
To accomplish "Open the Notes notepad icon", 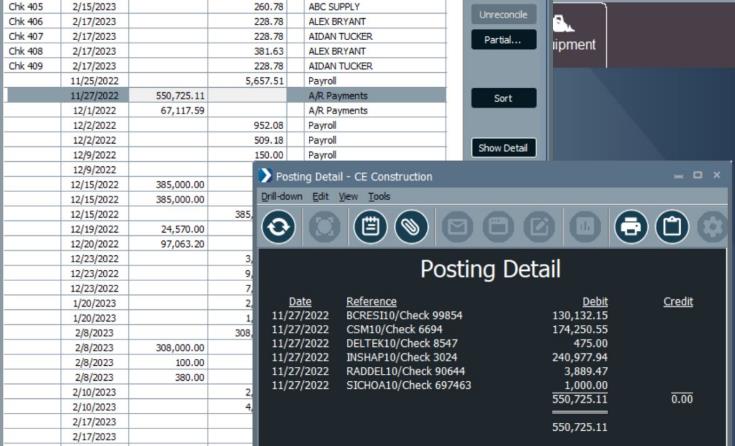I will 370,227.
